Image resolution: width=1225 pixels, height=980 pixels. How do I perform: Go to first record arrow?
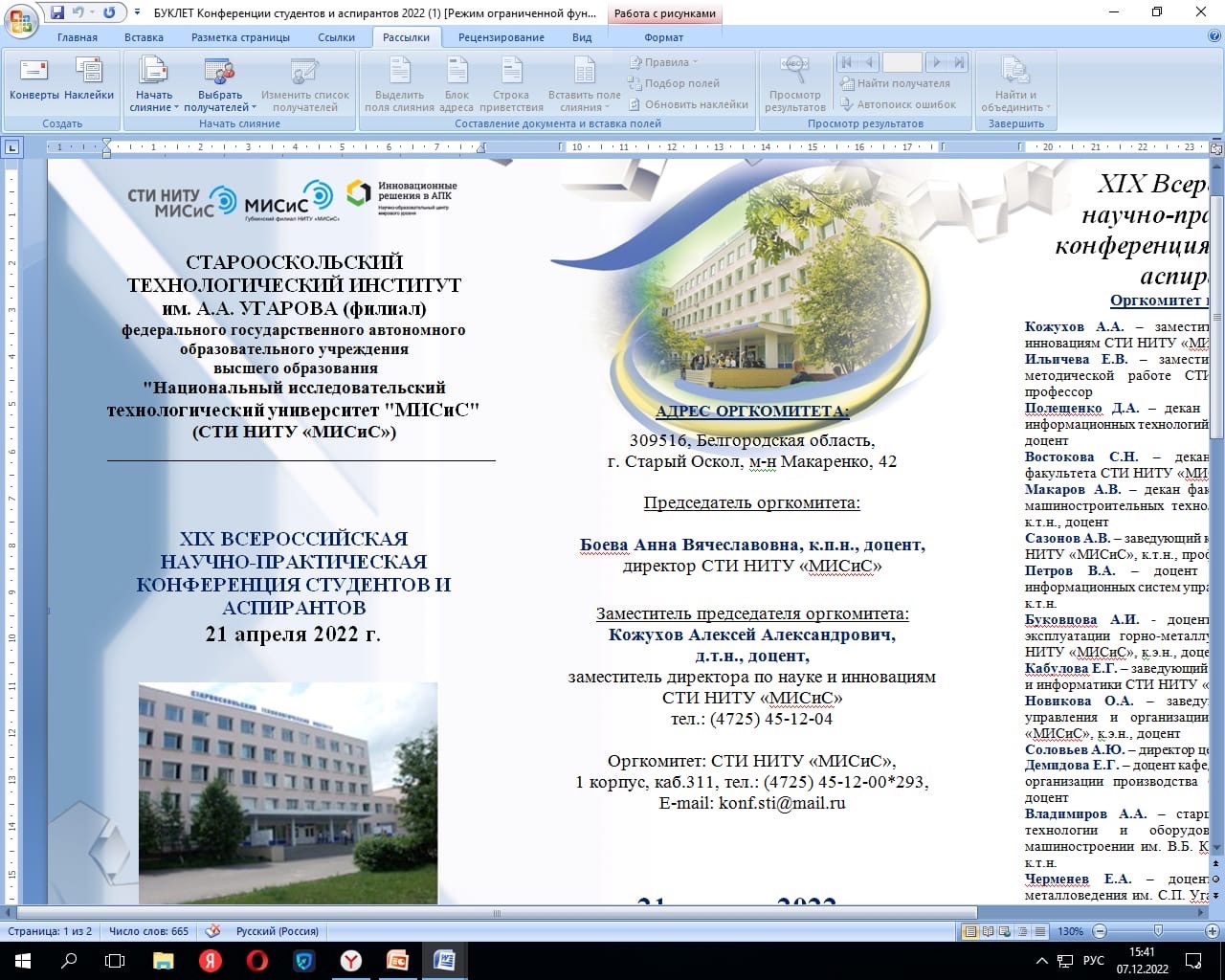click(x=847, y=62)
